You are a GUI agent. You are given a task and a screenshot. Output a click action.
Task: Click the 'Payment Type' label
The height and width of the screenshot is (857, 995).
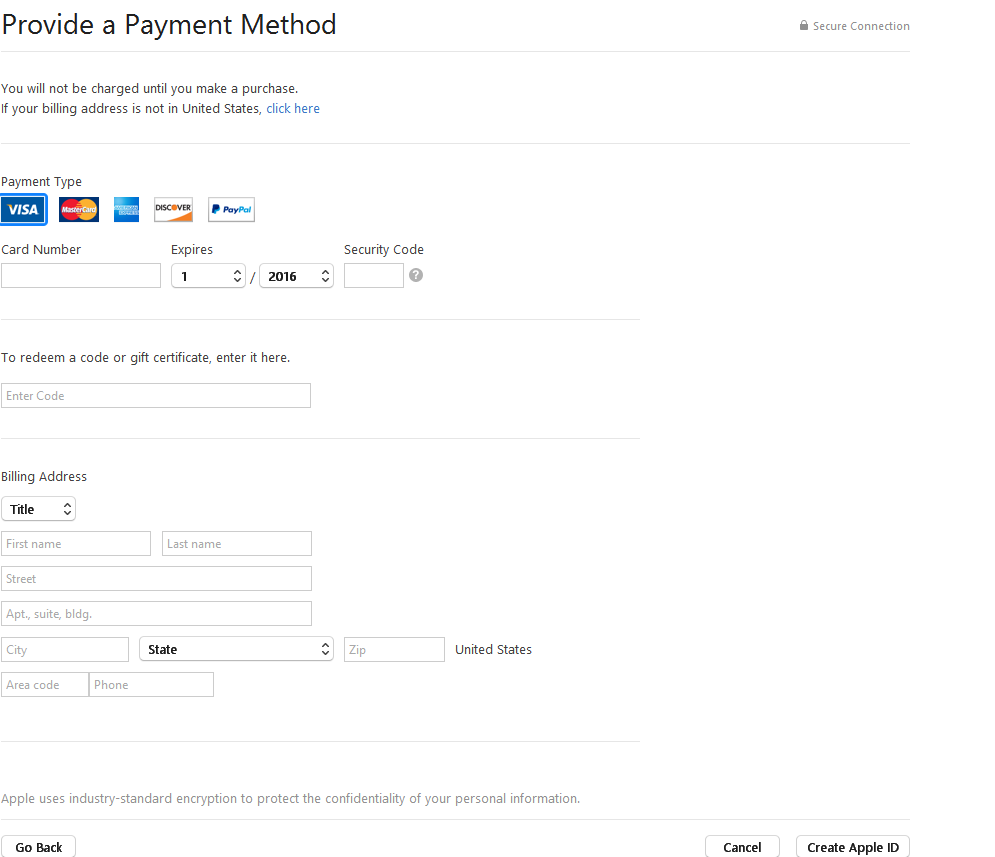(41, 181)
